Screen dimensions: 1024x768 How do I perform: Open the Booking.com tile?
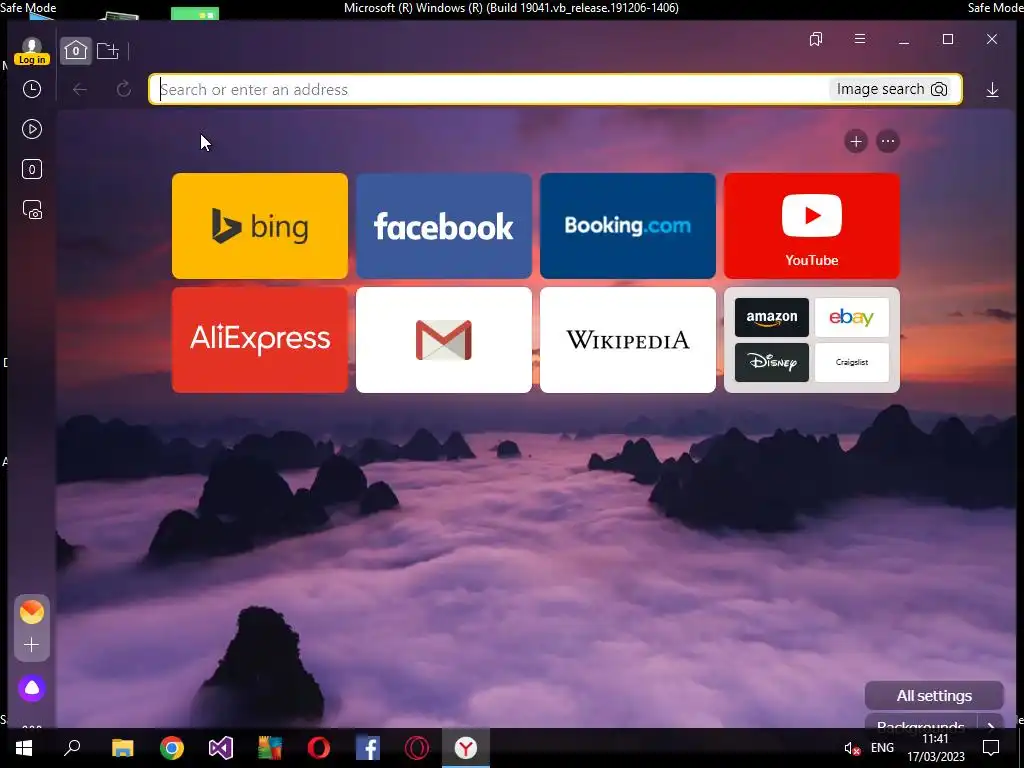pyautogui.click(x=628, y=226)
